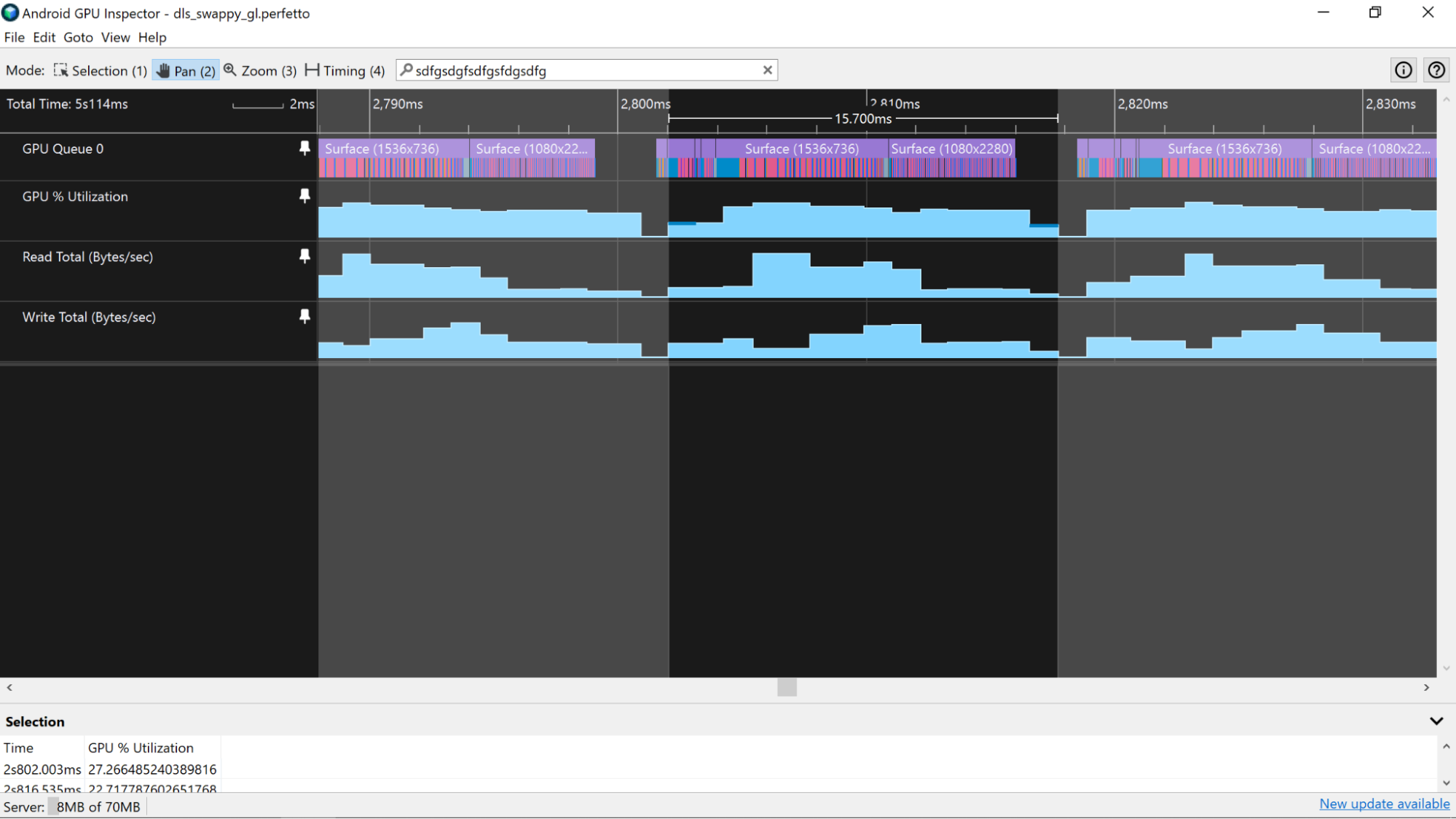Collapse the Selection panel chevron

(x=1436, y=721)
